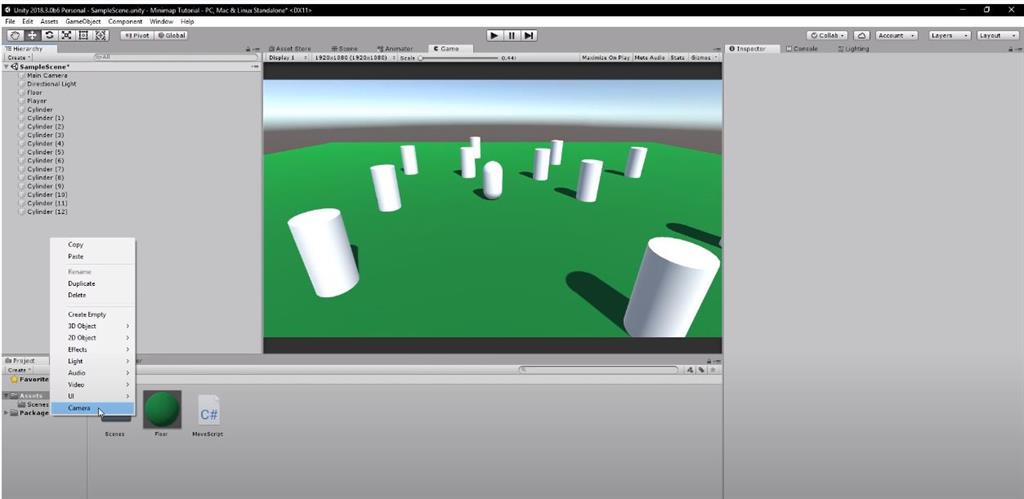Open the SampleScene options menu icon
Image resolution: width=1024 pixels, height=499 pixels.
(x=255, y=67)
